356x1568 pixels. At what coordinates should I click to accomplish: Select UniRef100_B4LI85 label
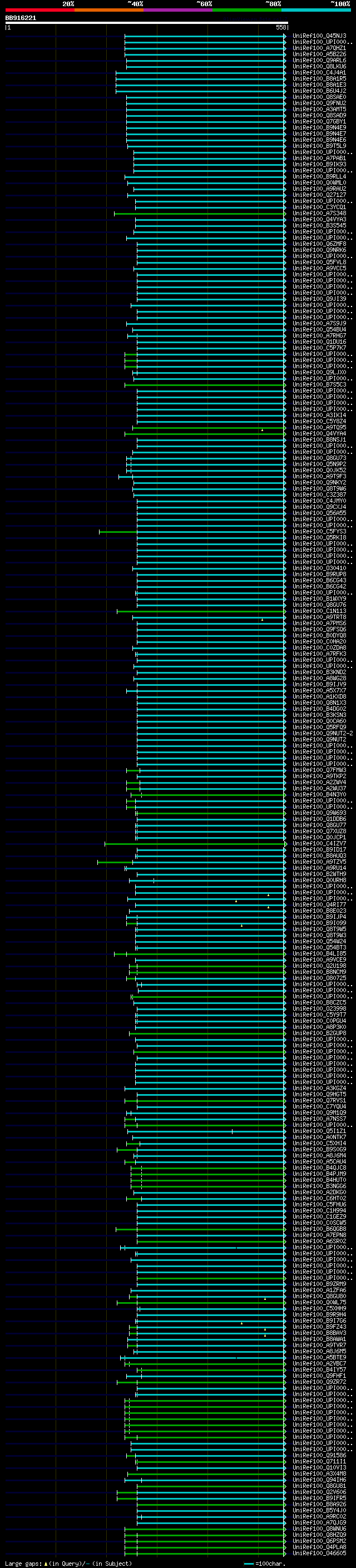point(319,954)
